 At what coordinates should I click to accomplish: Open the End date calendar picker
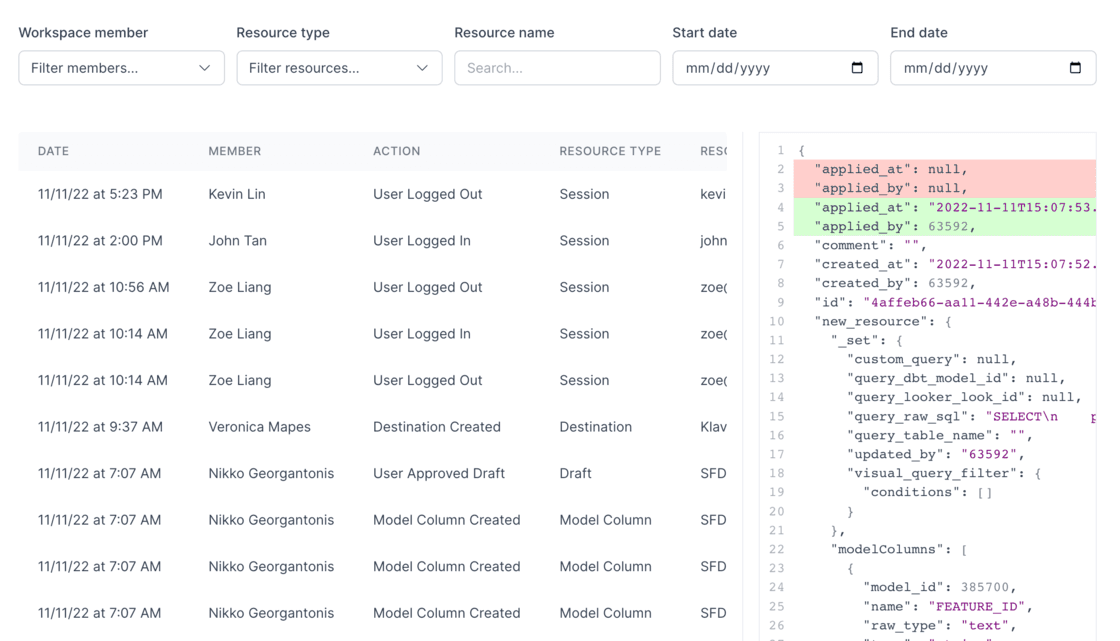pyautogui.click(x=1074, y=68)
